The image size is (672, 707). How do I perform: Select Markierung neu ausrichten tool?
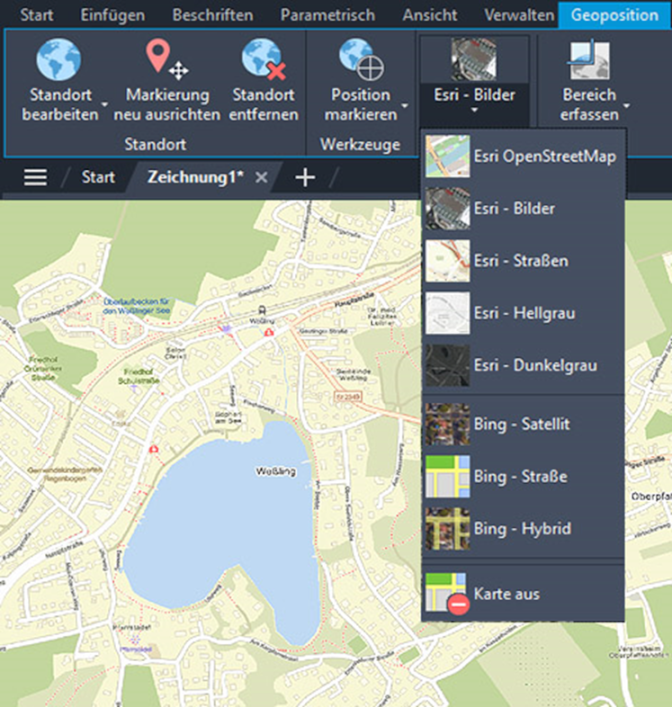click(166, 60)
